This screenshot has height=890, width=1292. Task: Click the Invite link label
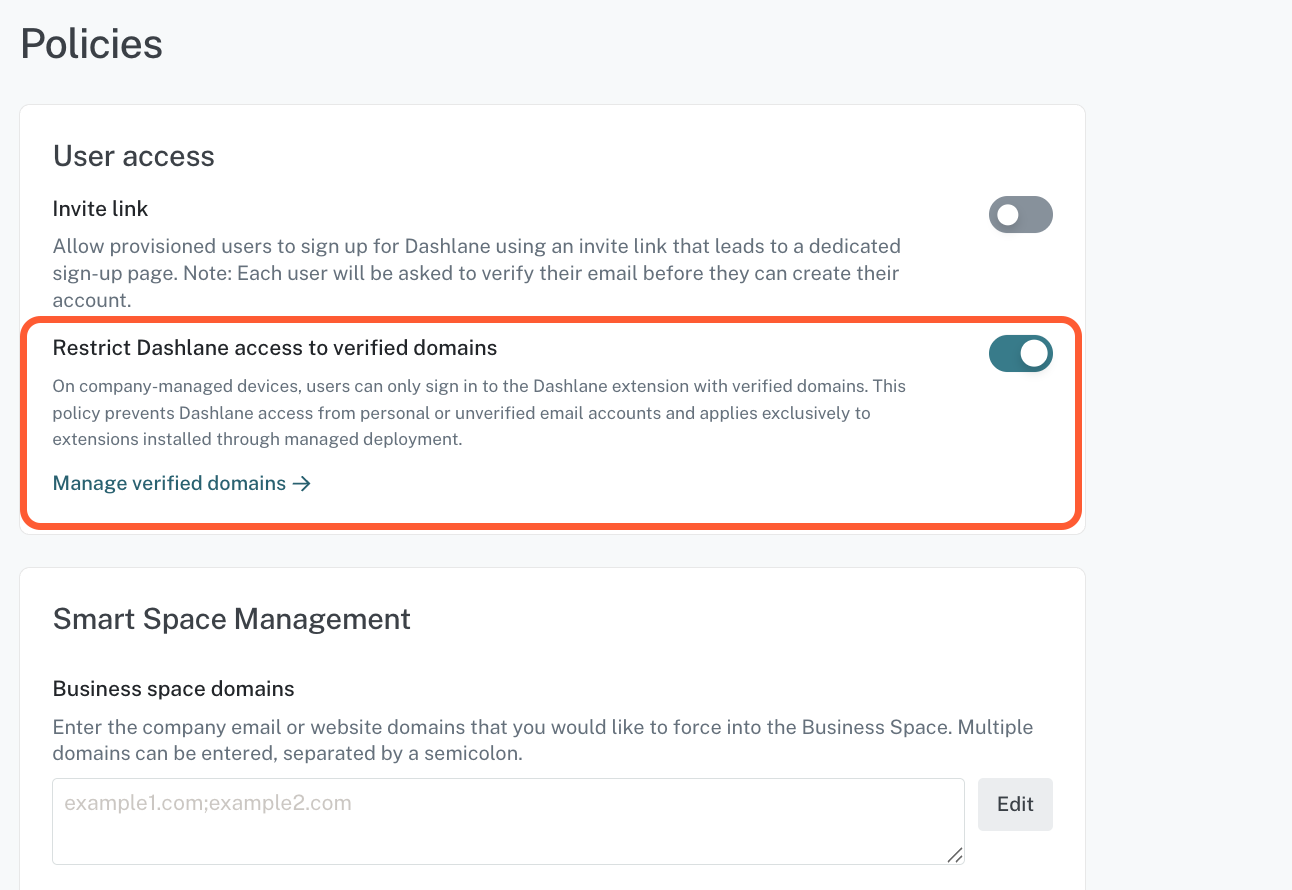tap(100, 209)
